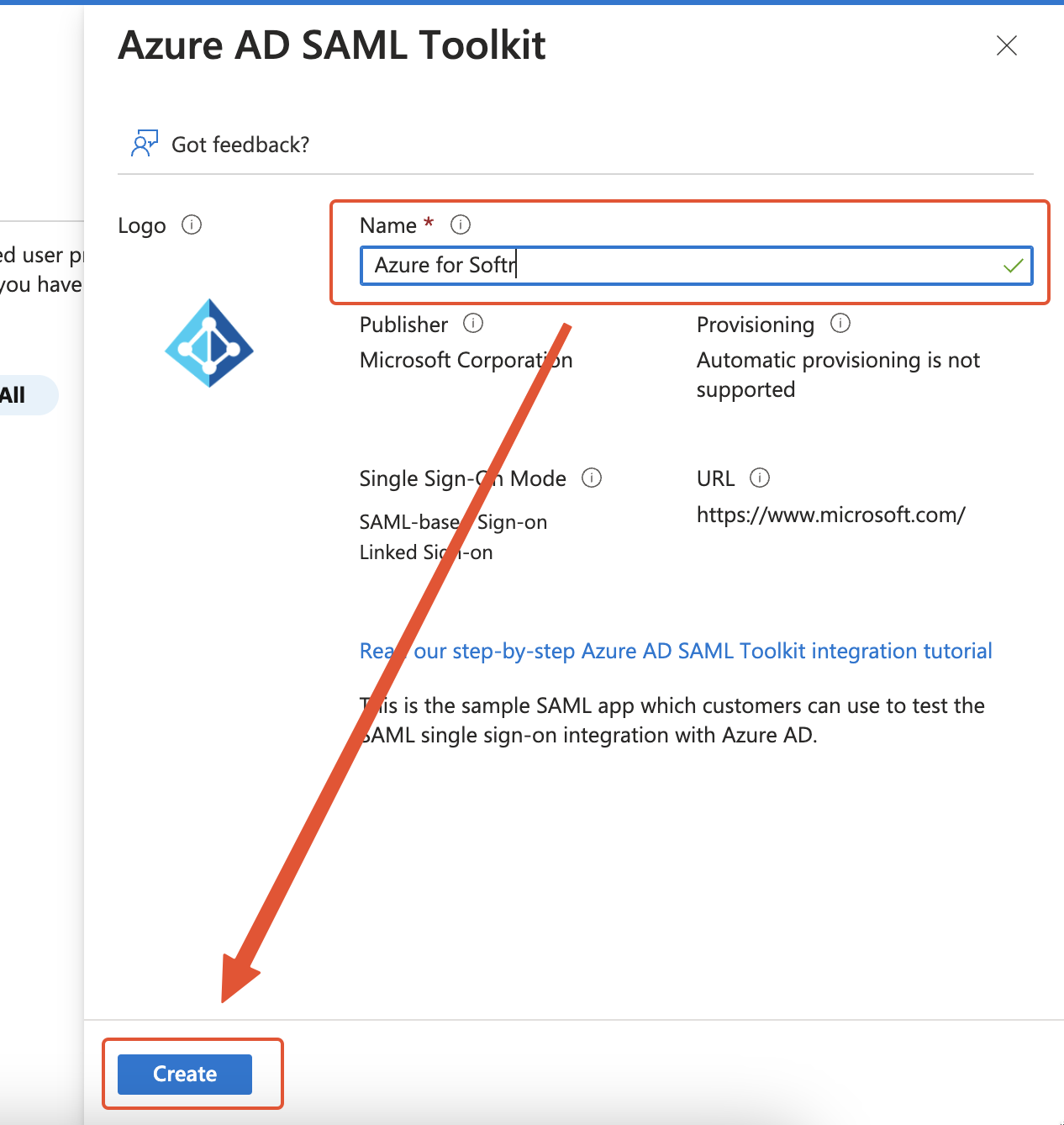Click the SAML-based Sign-on text

(453, 522)
